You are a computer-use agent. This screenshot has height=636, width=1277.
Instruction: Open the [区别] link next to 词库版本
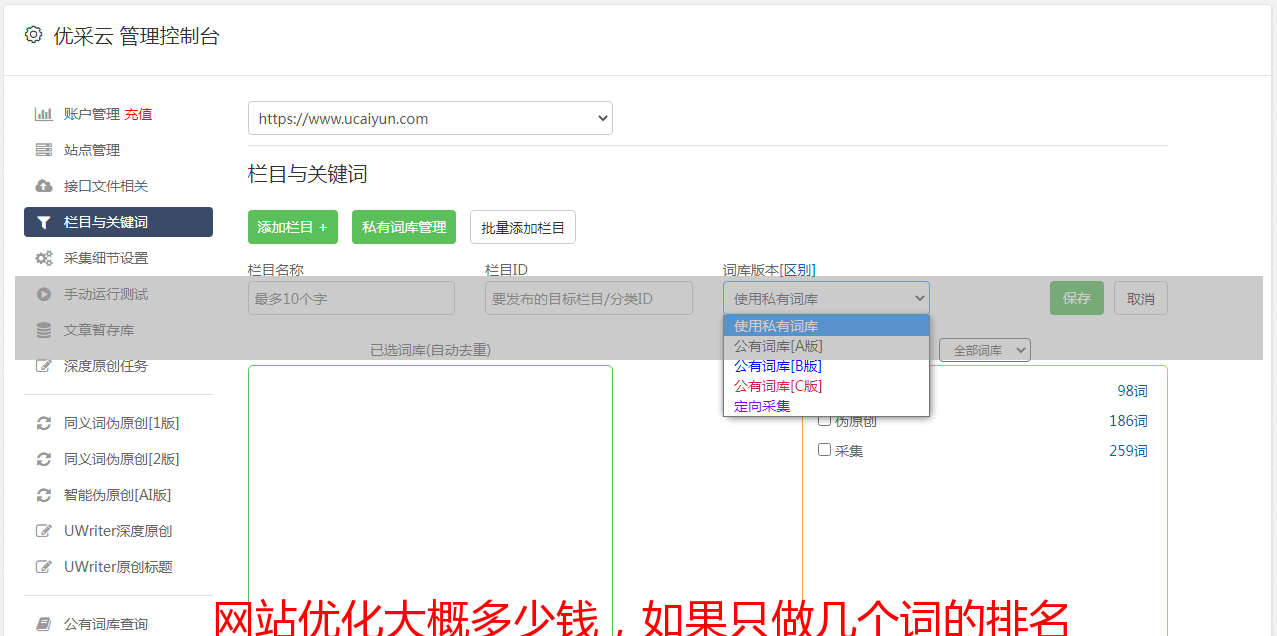coord(797,270)
